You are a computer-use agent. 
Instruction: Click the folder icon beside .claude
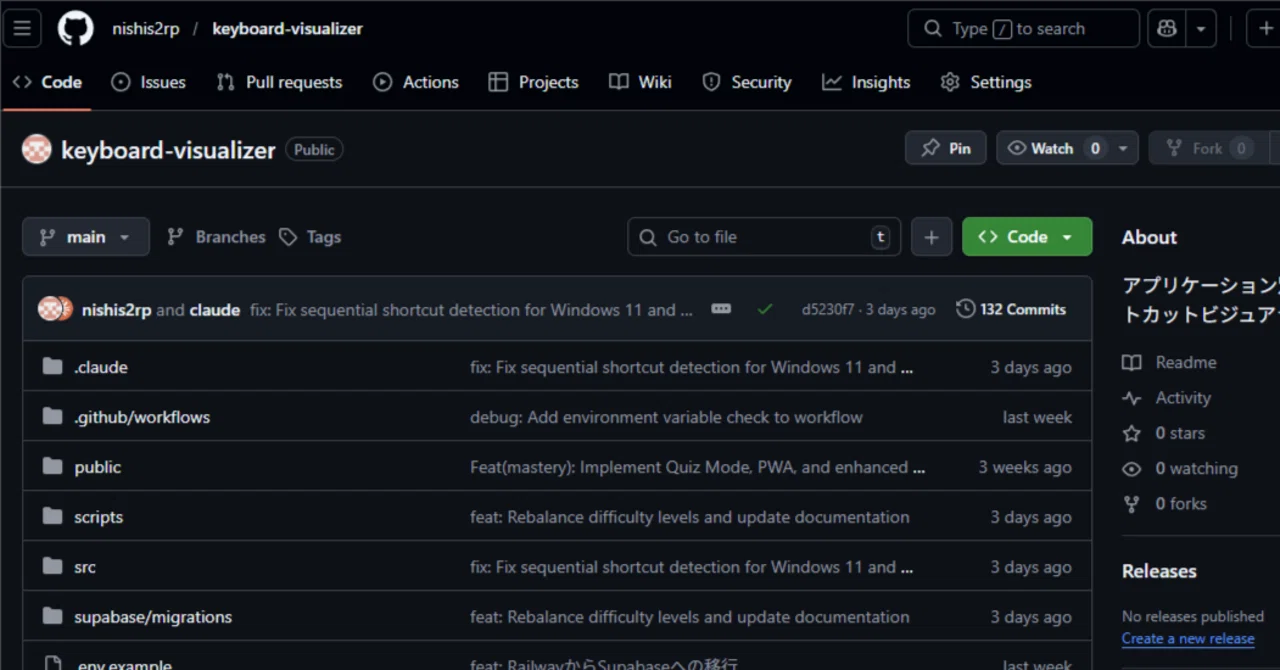click(x=53, y=367)
